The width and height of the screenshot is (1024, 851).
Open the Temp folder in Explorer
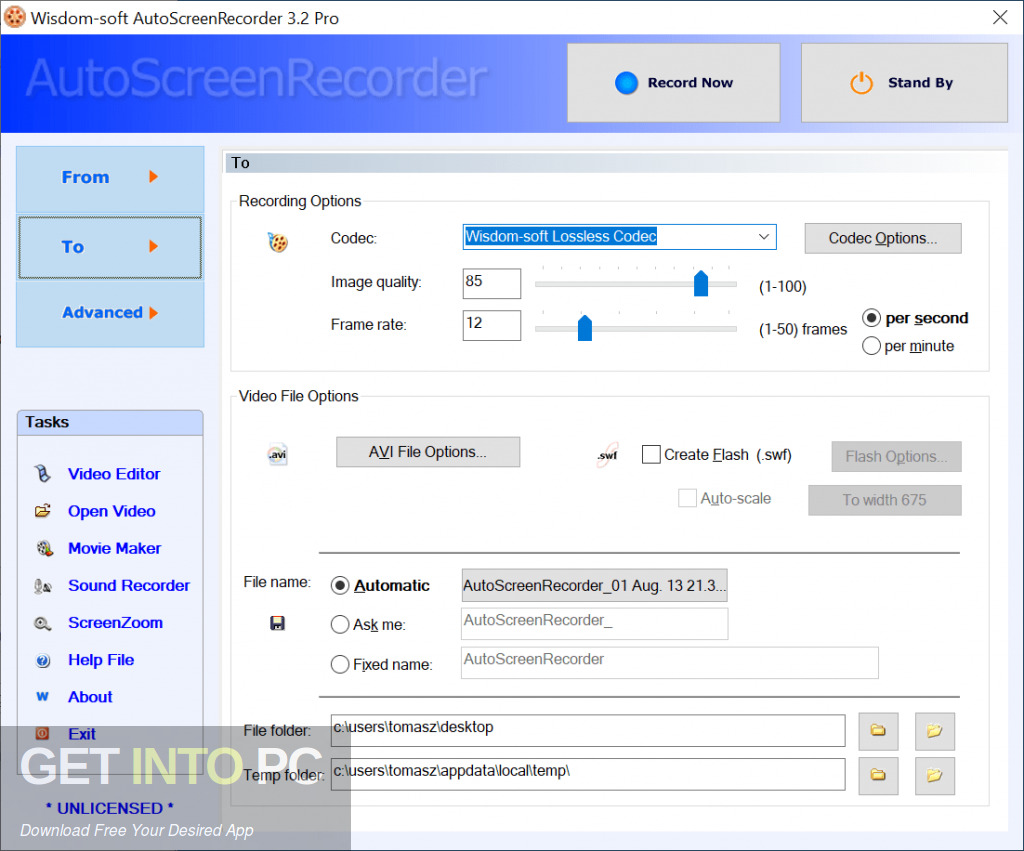click(x=935, y=775)
